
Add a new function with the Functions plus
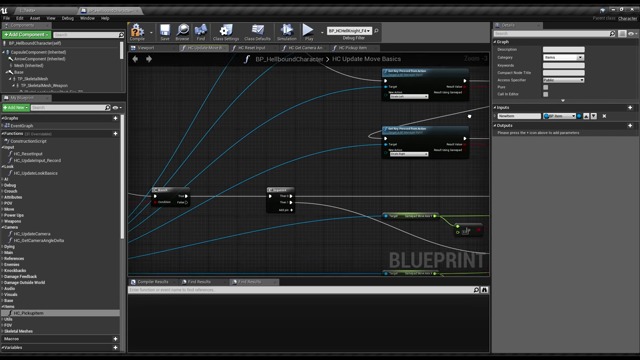tap(116, 133)
